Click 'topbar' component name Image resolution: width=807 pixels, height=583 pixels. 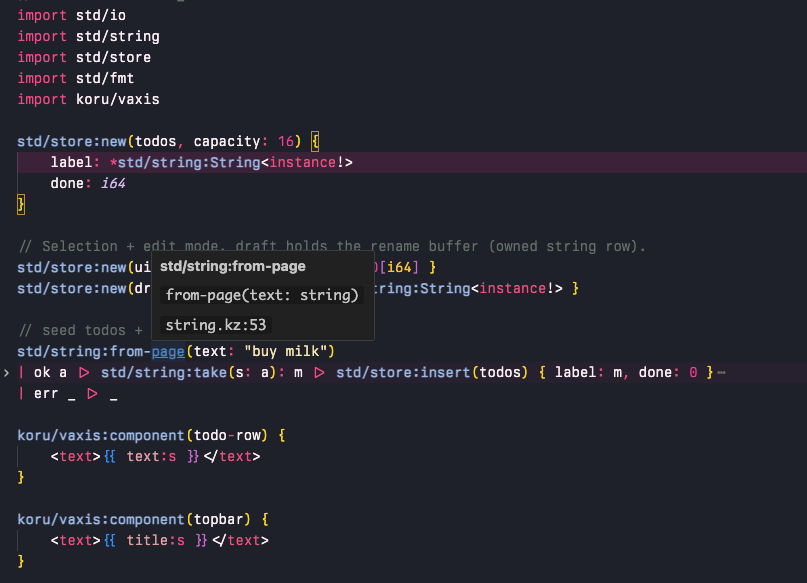click(x=219, y=519)
